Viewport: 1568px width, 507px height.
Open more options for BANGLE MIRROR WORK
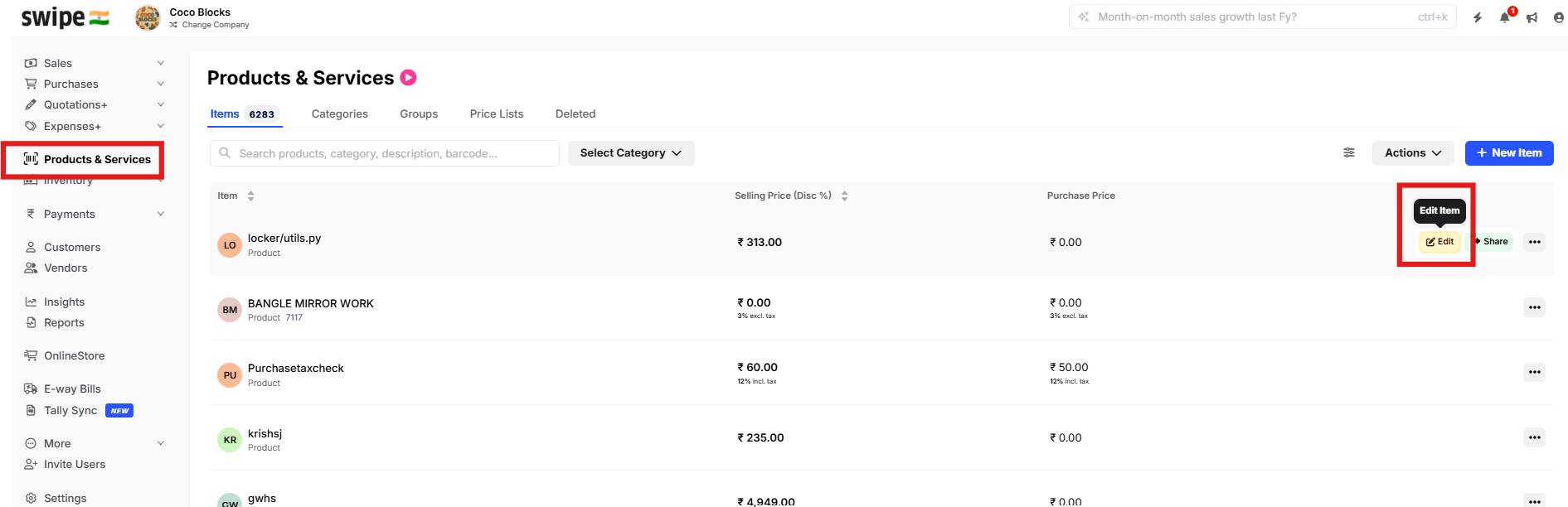(x=1534, y=307)
